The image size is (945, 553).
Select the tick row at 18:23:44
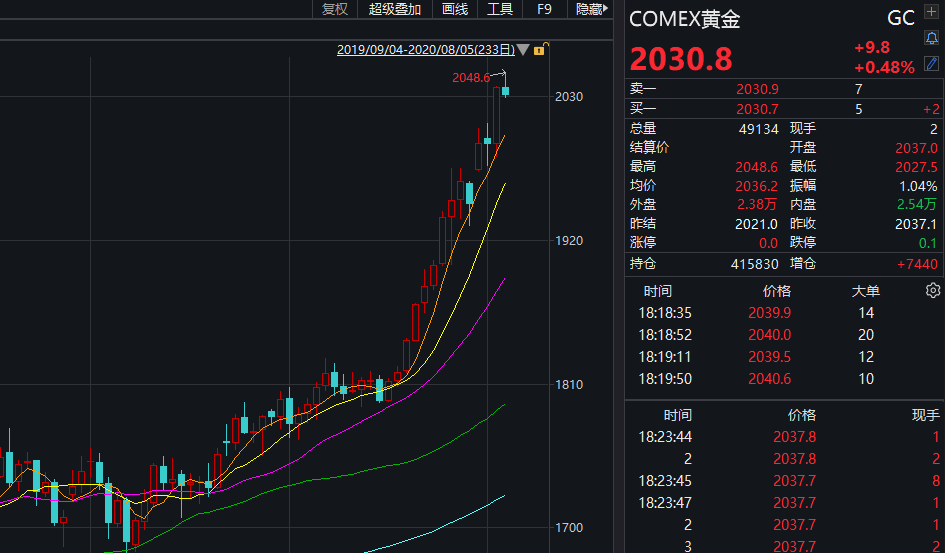point(783,437)
